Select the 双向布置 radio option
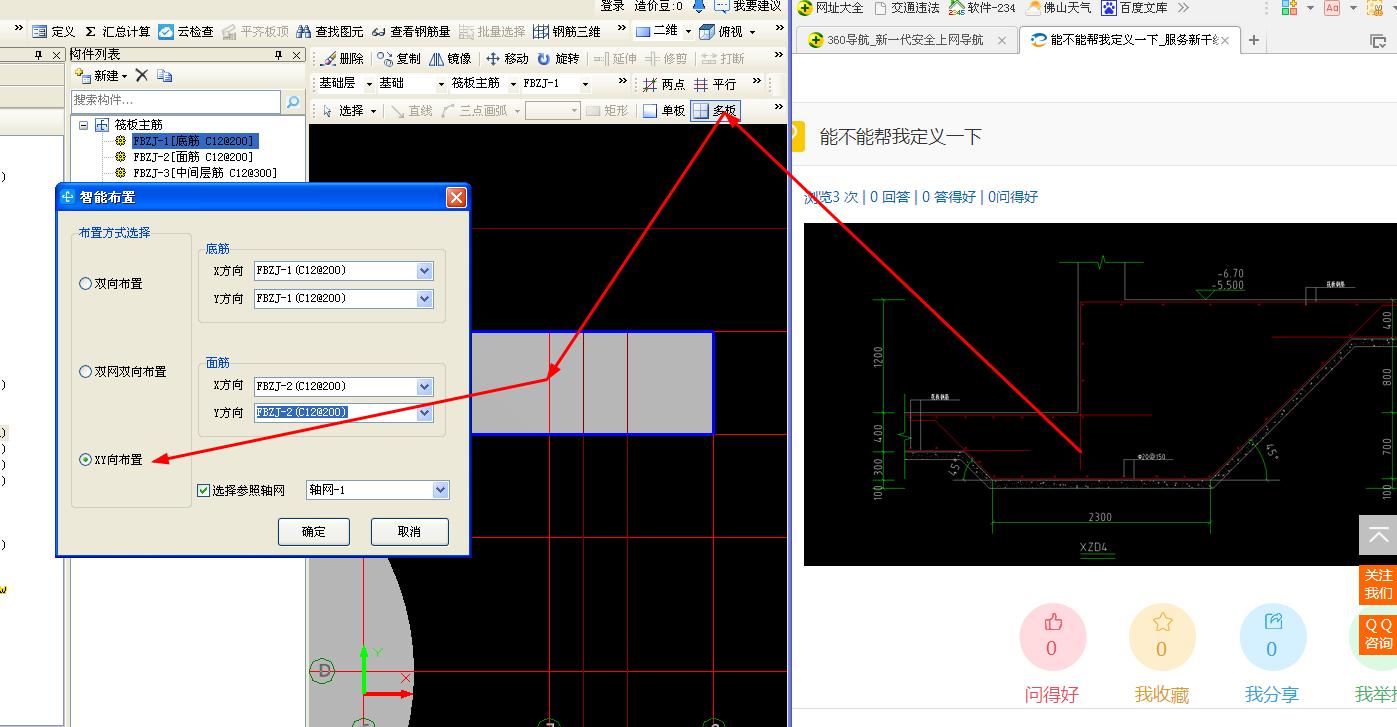The image size is (1397, 727). pos(85,284)
